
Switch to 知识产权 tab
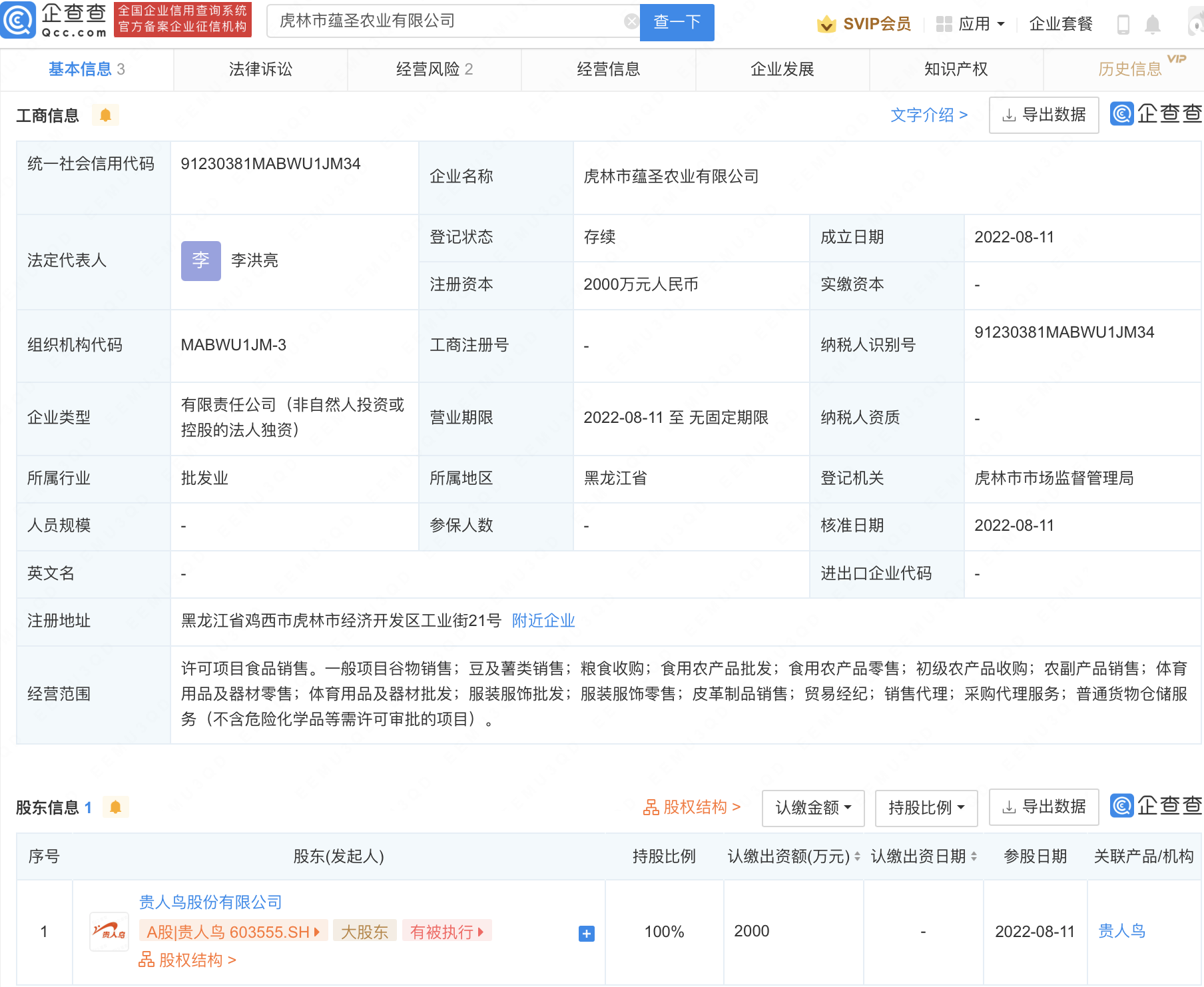[x=956, y=69]
